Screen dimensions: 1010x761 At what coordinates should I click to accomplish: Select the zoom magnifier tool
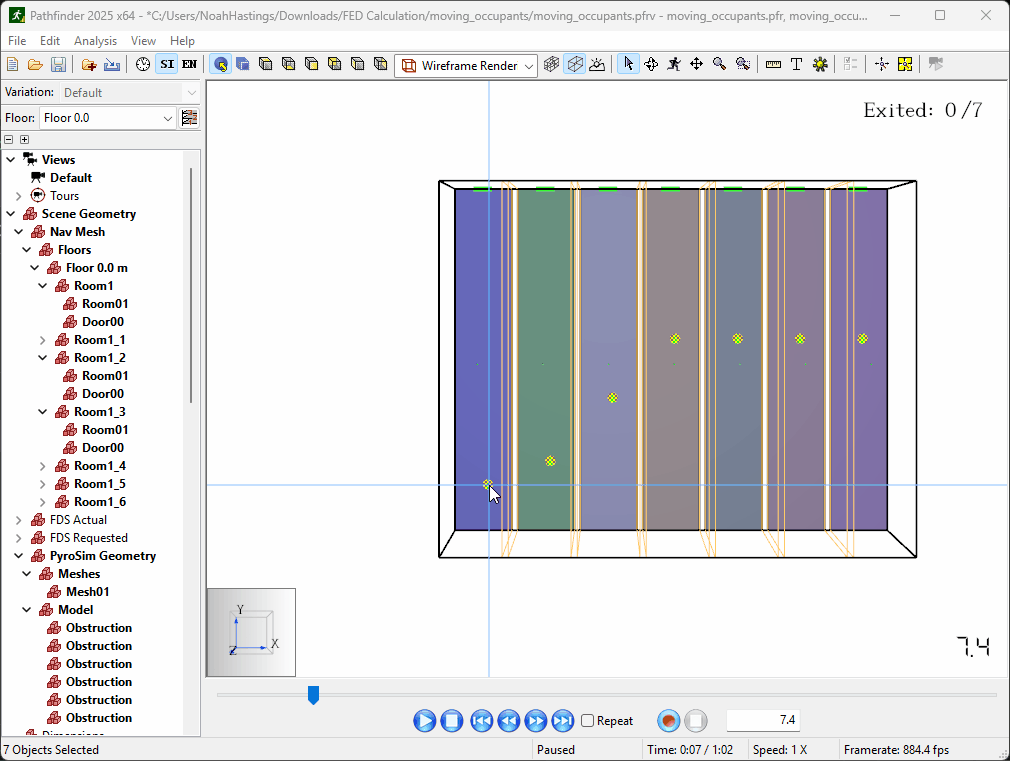719,64
